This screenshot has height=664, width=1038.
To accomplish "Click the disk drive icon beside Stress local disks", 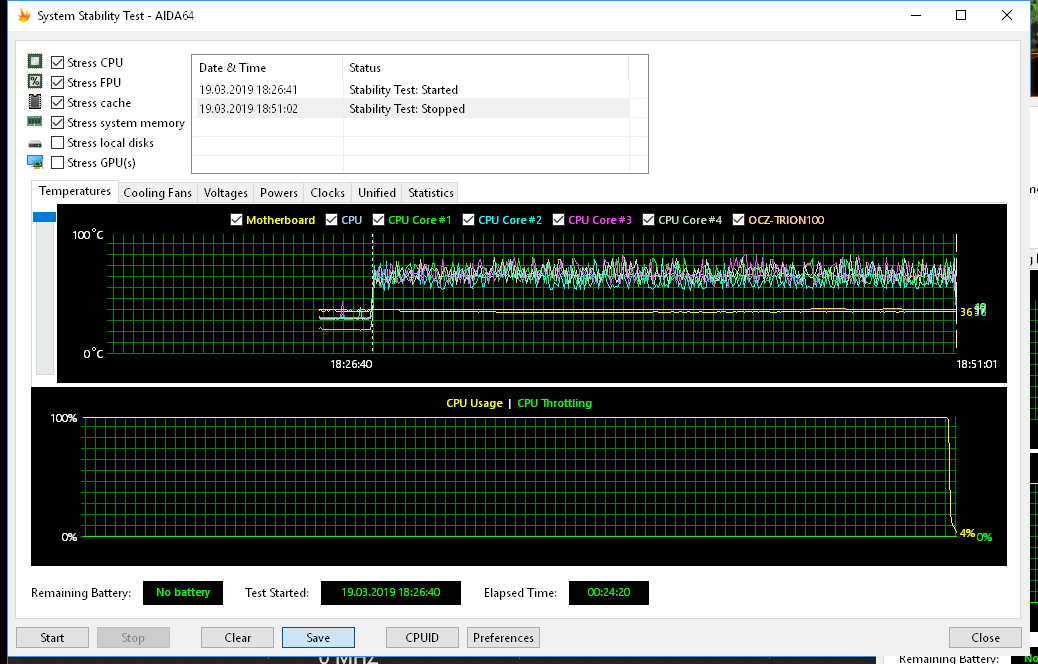I will (x=34, y=143).
